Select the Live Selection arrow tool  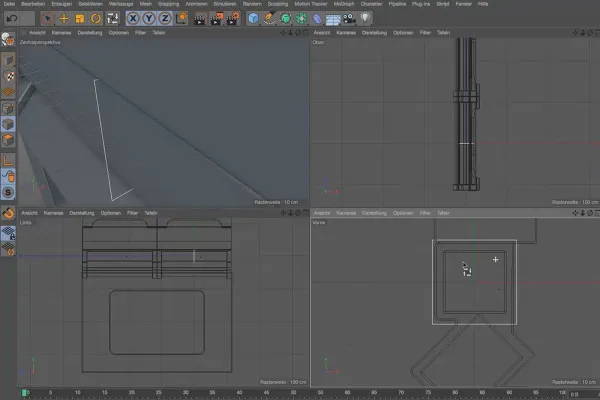coord(47,18)
